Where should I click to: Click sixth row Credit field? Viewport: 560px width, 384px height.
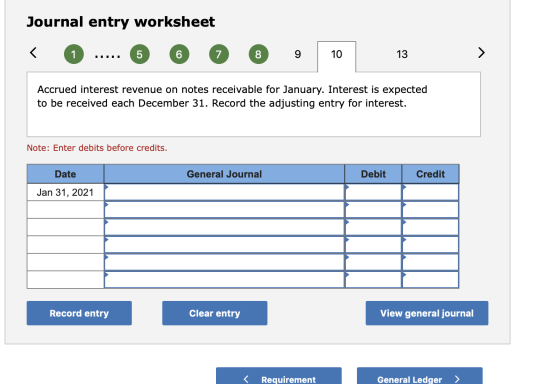coord(430,280)
